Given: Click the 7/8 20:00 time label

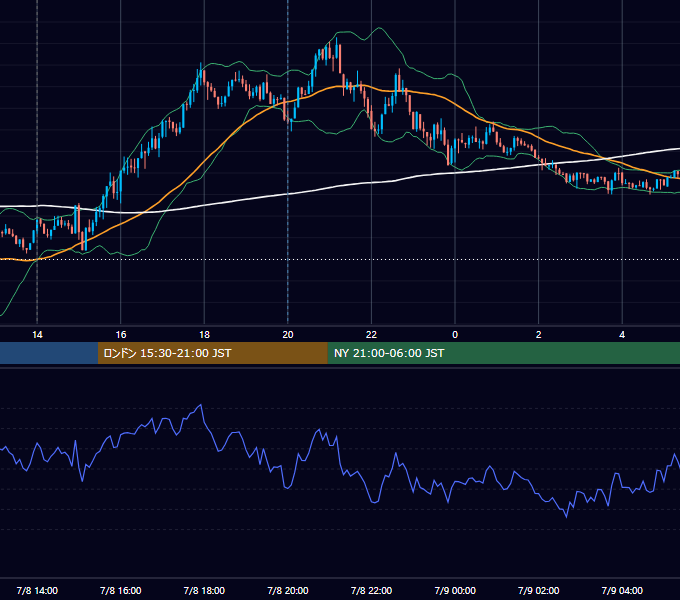Looking at the screenshot, I should coord(288,590).
